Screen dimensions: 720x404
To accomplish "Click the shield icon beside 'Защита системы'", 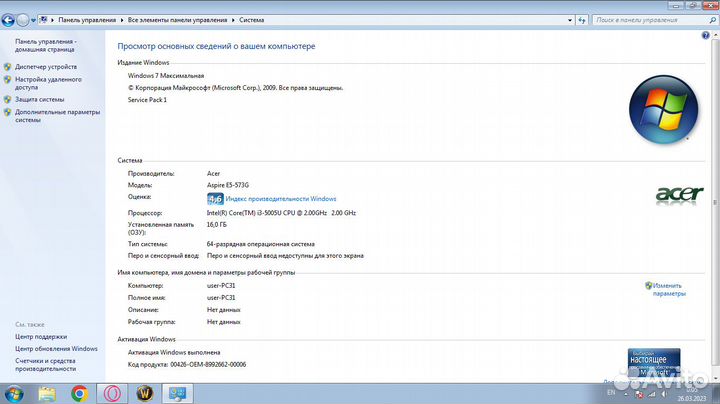I will click(x=7, y=99).
